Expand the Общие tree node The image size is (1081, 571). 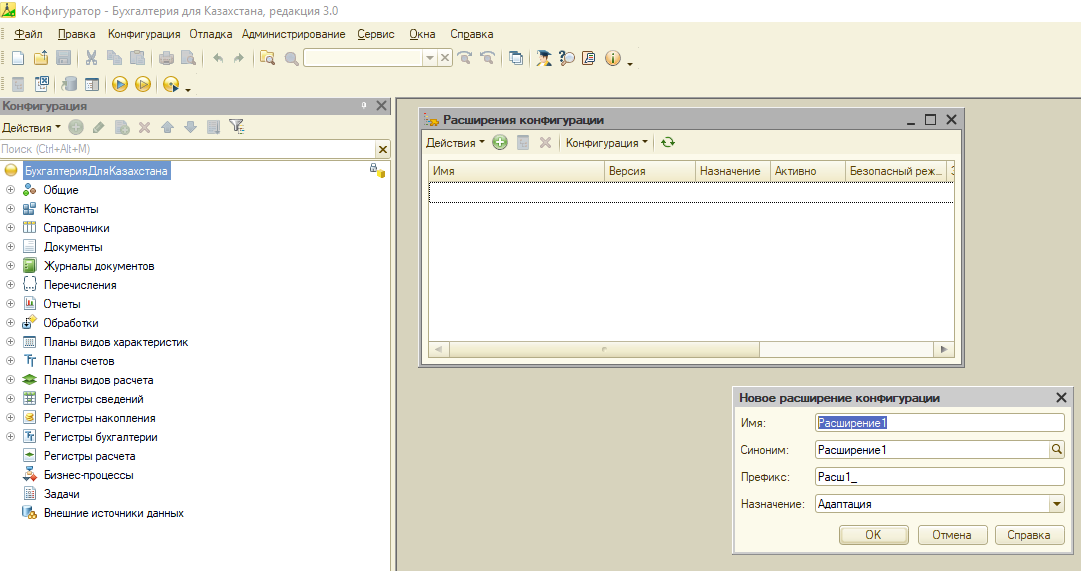[10, 190]
